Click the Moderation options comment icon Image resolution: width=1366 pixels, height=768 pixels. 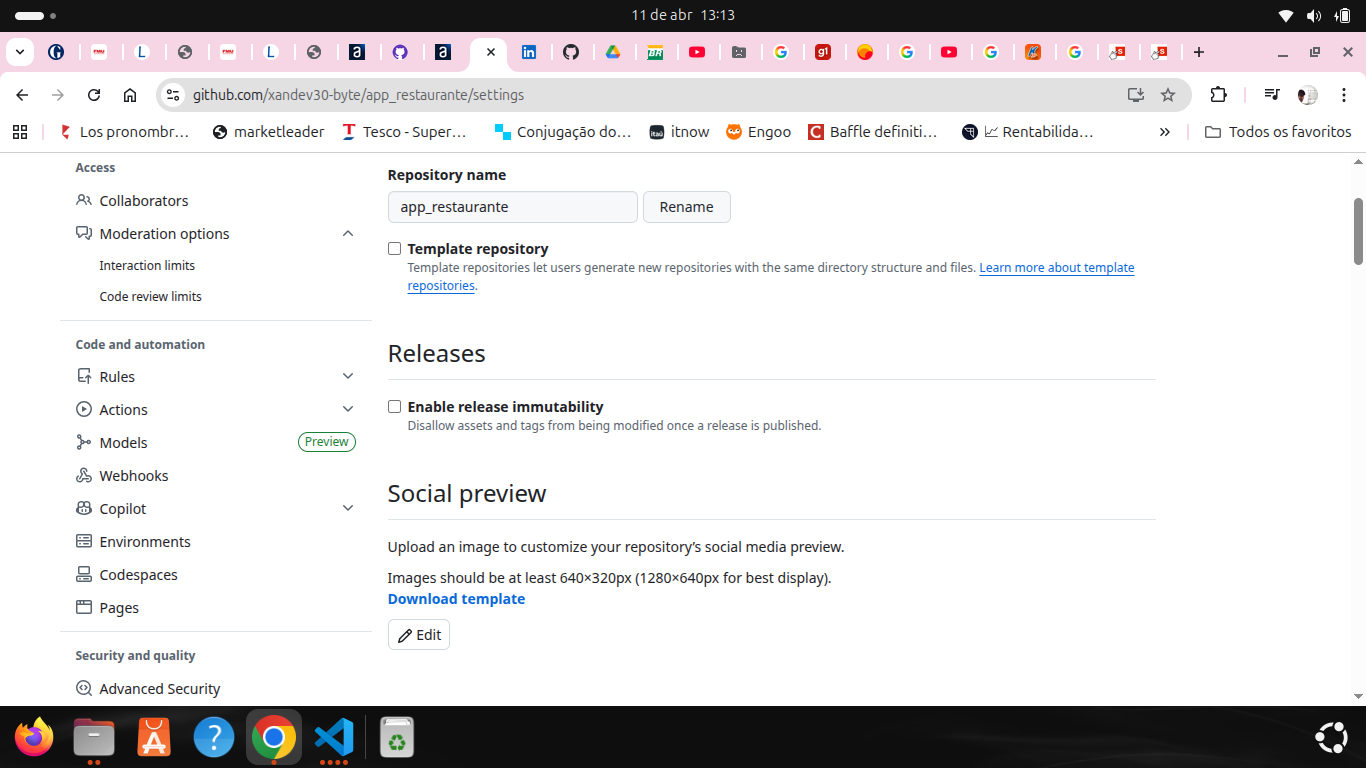[84, 233]
